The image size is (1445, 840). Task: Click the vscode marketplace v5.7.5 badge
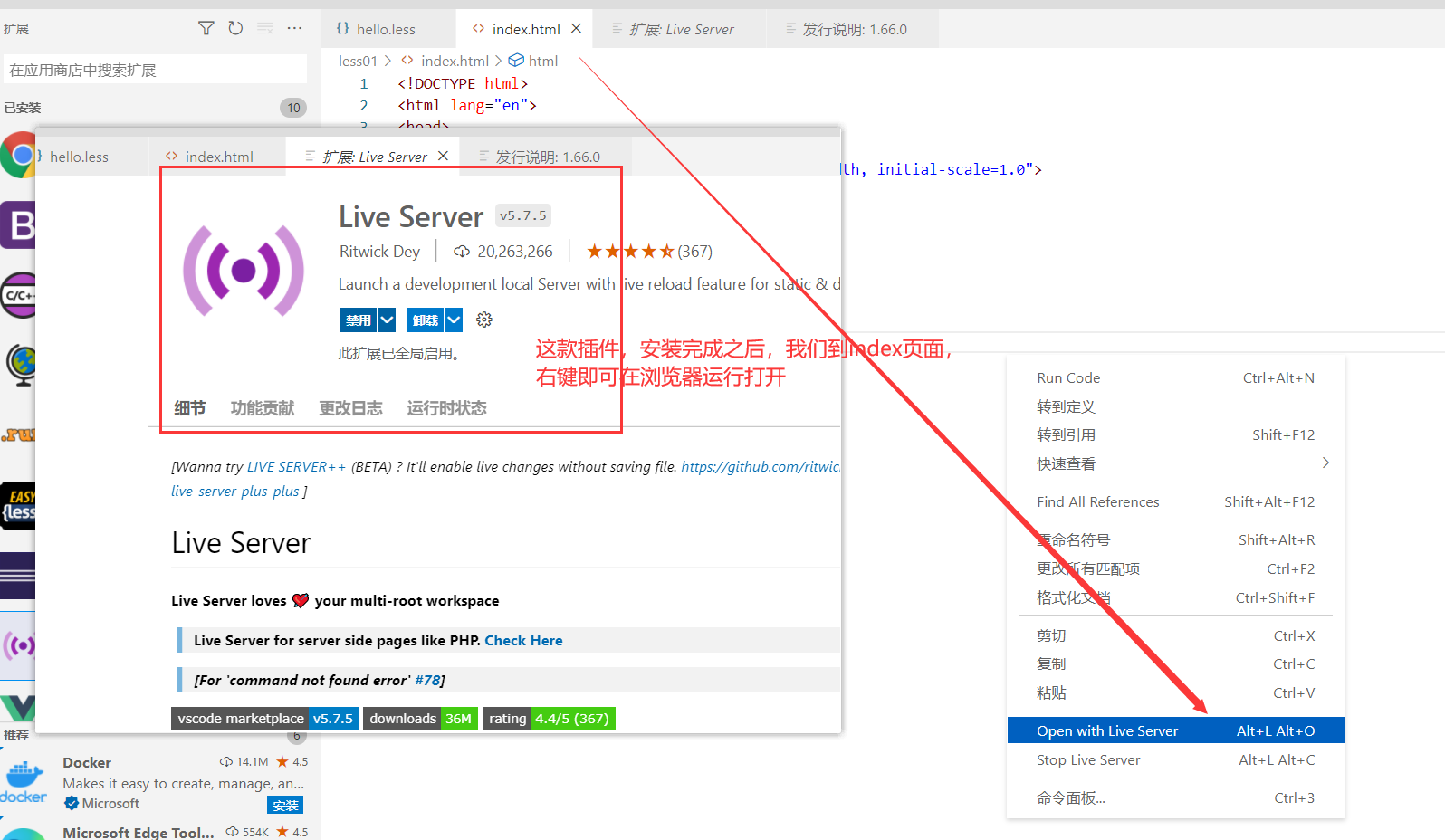point(265,718)
